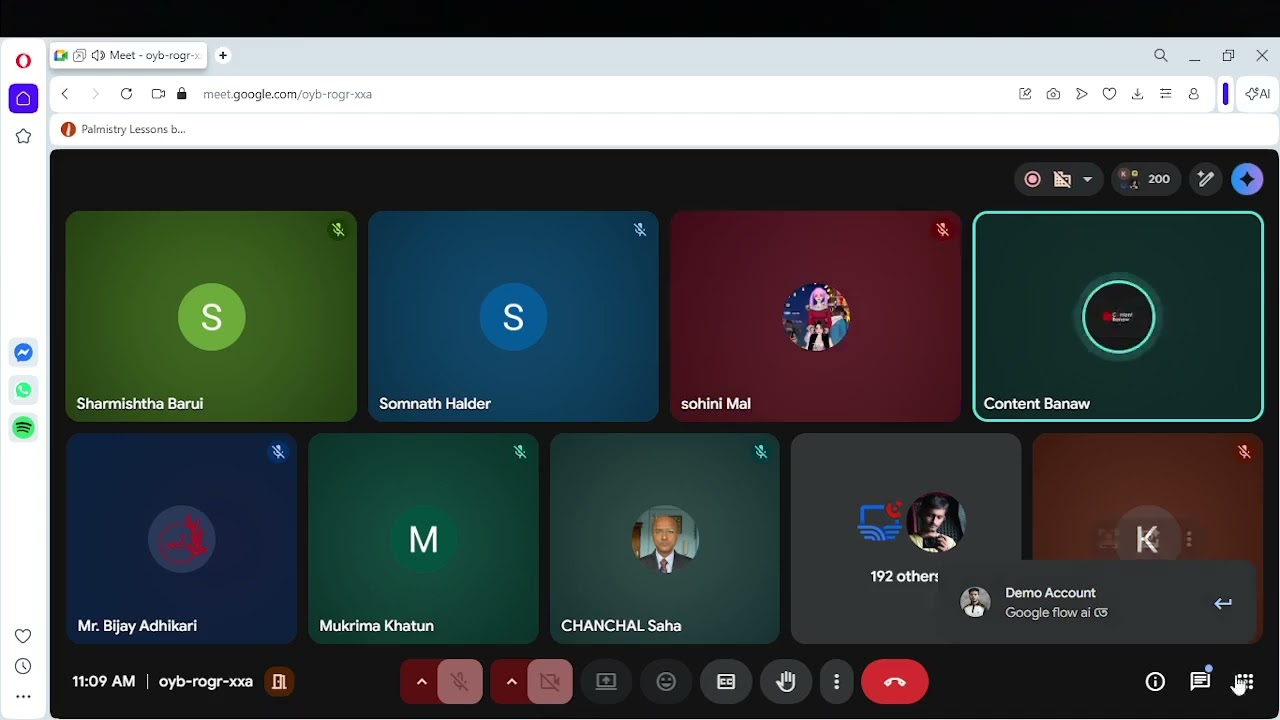Open the Opera menu logo
Screen dimensions: 1280x720
click(x=23, y=61)
